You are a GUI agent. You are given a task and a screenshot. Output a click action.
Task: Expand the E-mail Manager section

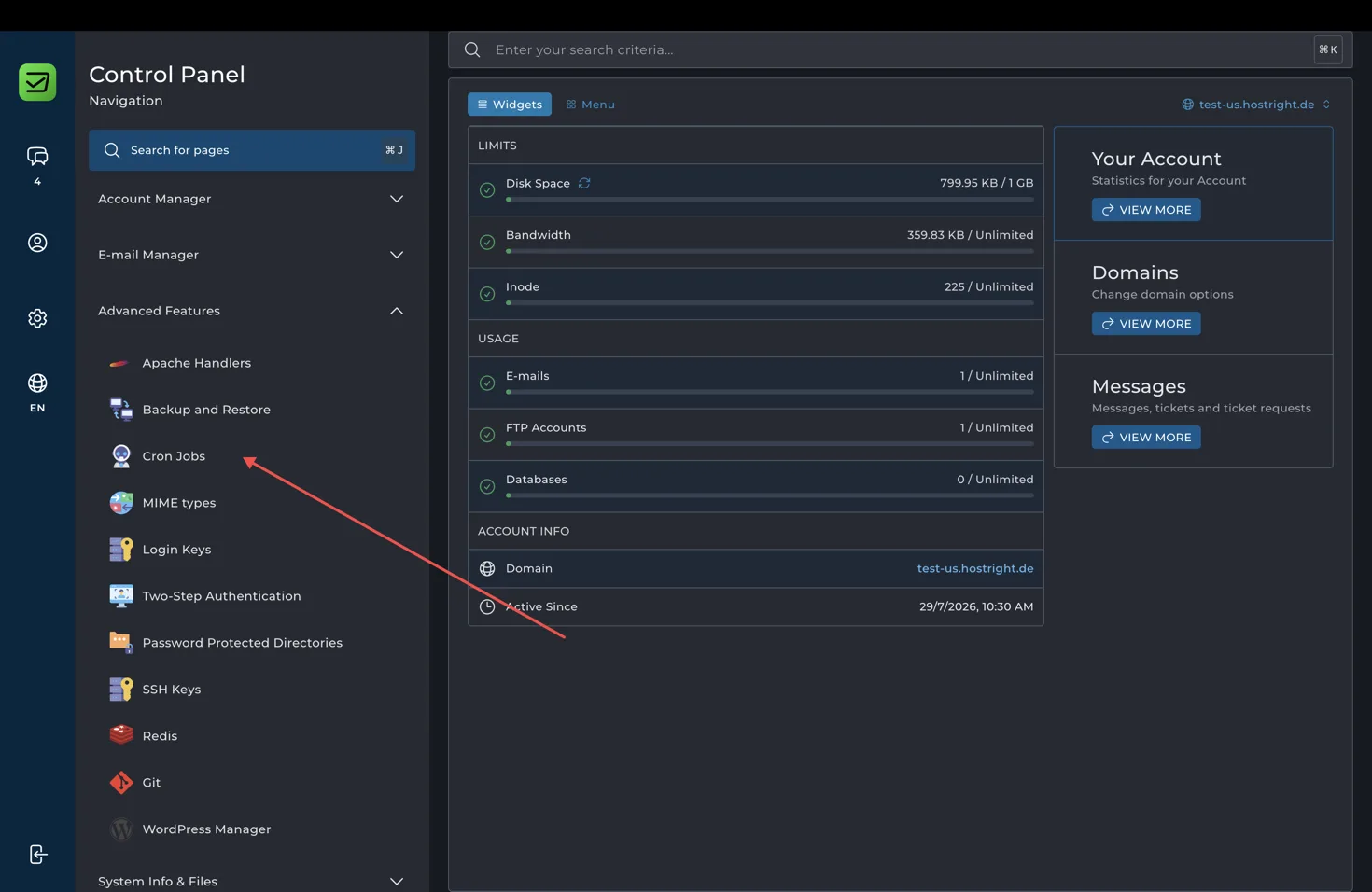[252, 255]
